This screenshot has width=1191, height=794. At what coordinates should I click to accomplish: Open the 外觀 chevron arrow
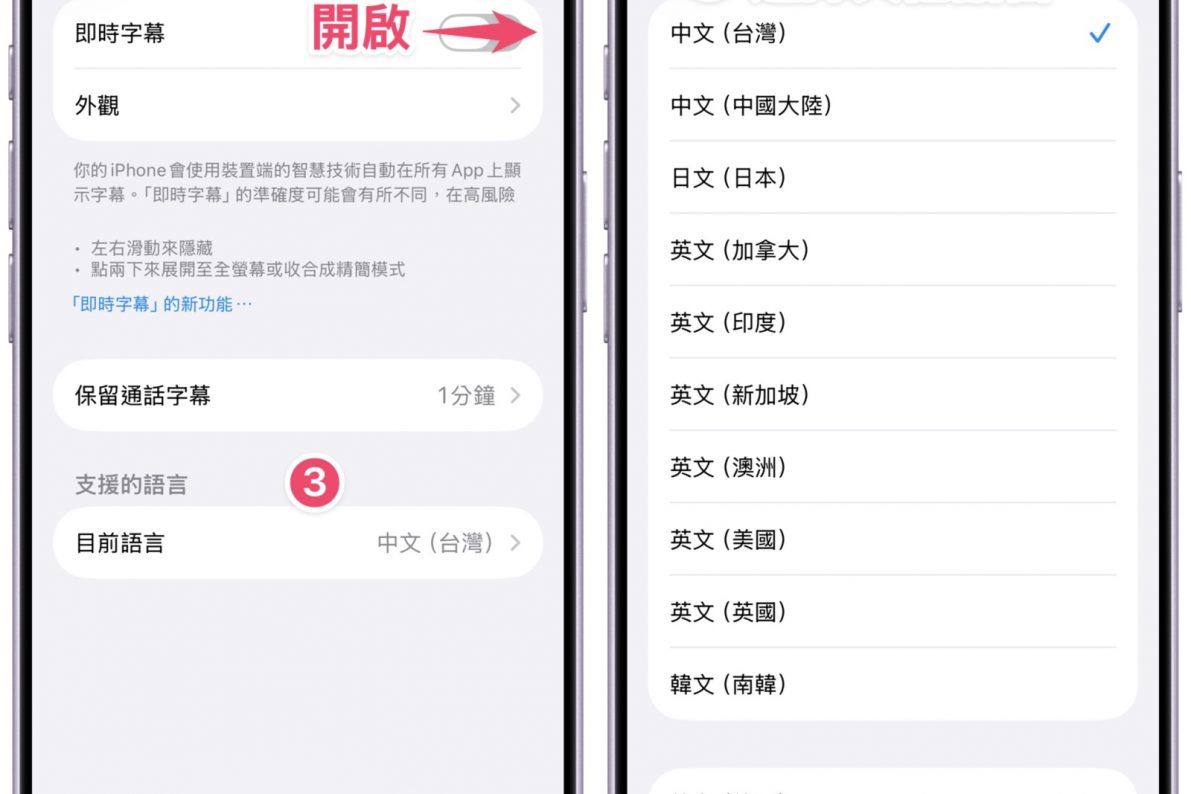(515, 105)
